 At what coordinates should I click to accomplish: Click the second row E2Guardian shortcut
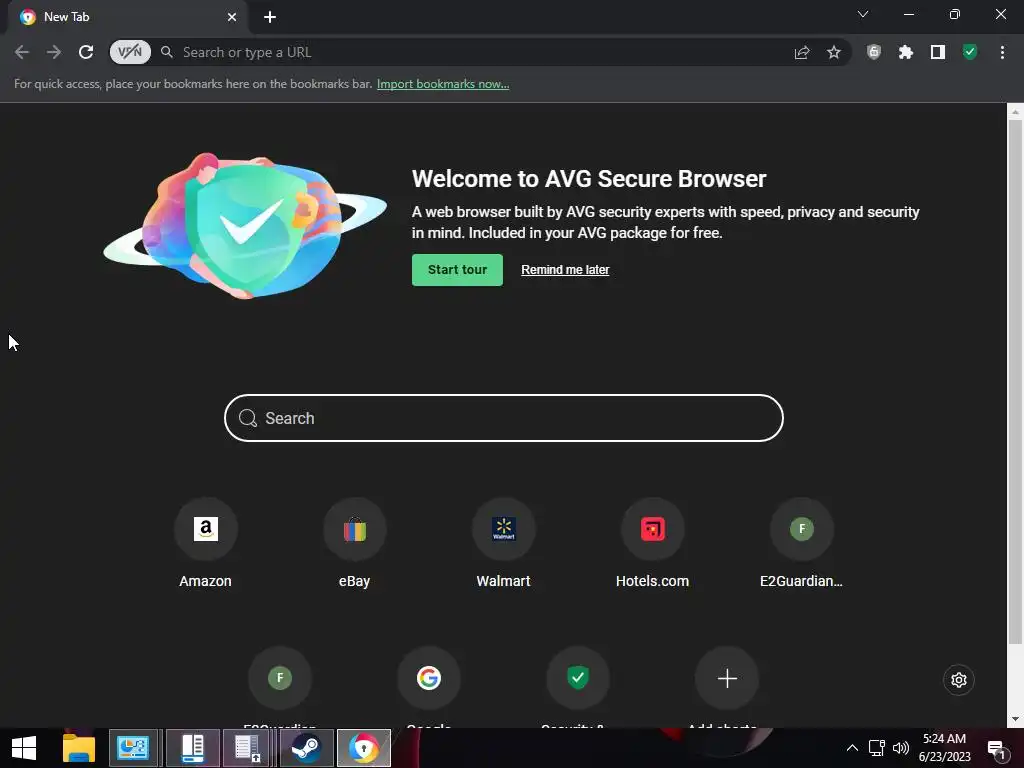pos(280,678)
